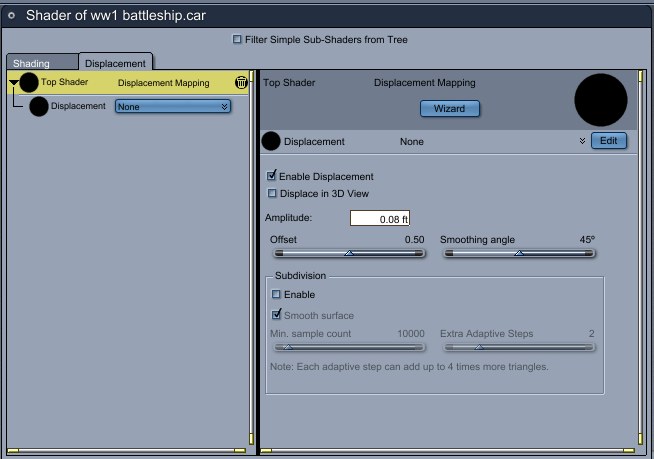Check the Subdivision Enable checkbox
Screen dimensions: 654x459
pos(276,294)
